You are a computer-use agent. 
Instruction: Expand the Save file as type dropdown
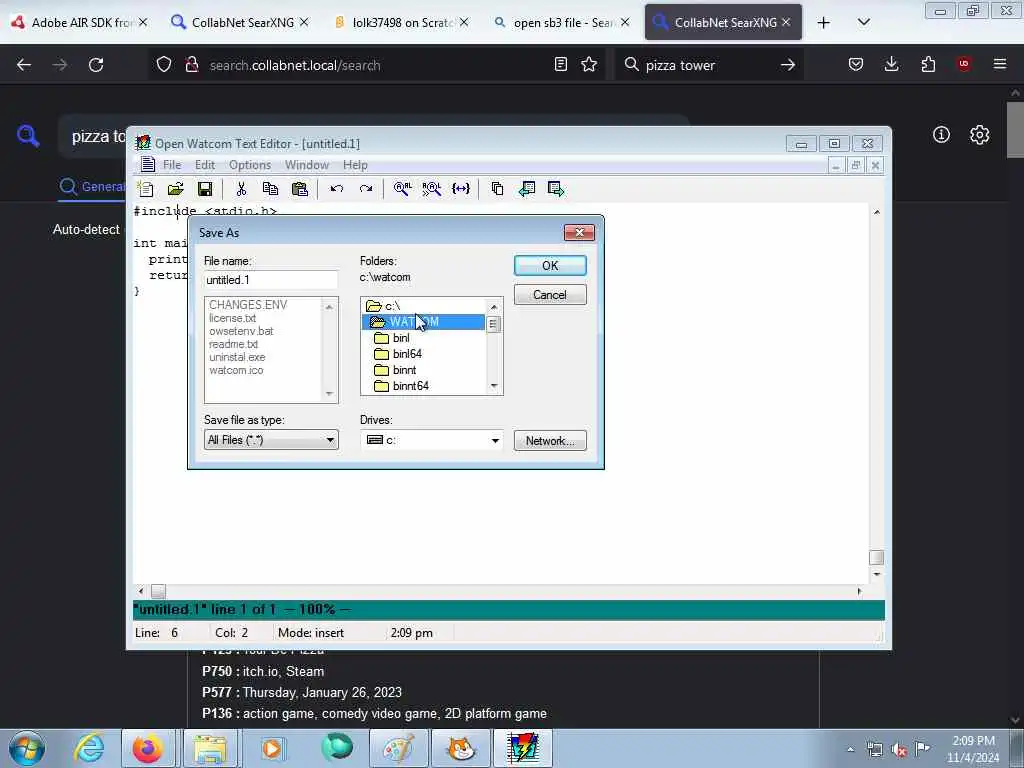pos(330,440)
